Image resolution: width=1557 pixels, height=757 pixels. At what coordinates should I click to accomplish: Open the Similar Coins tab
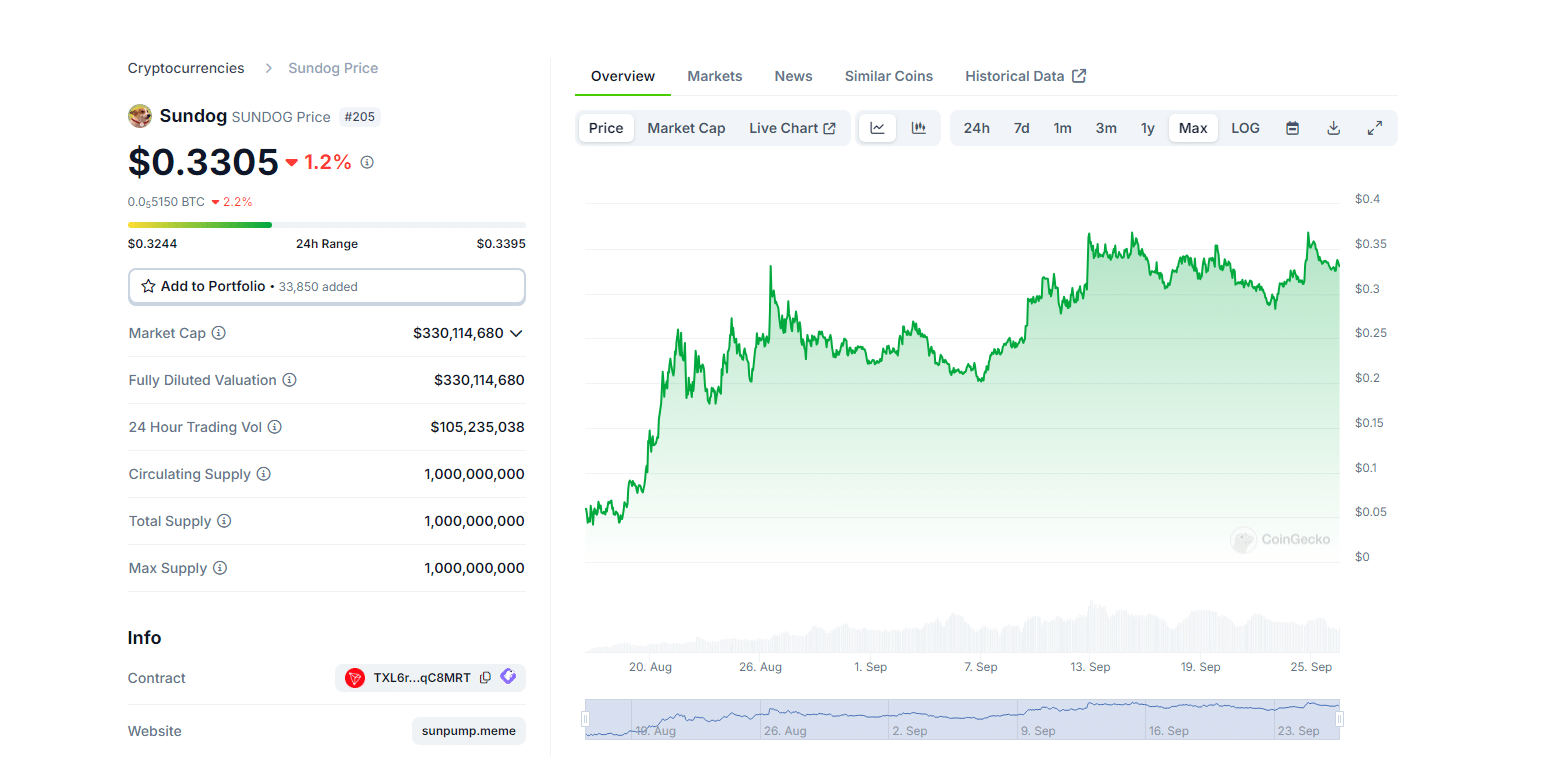pyautogui.click(x=889, y=76)
